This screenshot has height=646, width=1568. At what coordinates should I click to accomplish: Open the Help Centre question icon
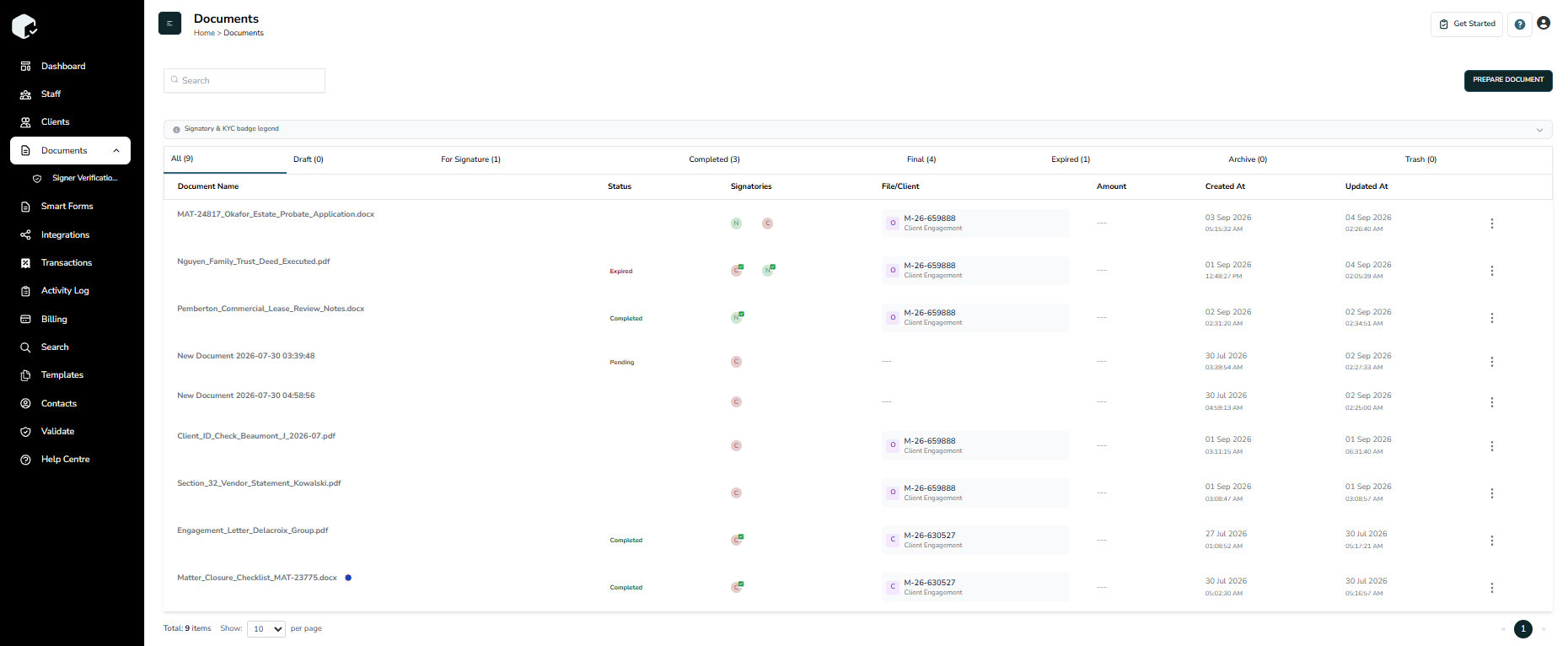25,460
